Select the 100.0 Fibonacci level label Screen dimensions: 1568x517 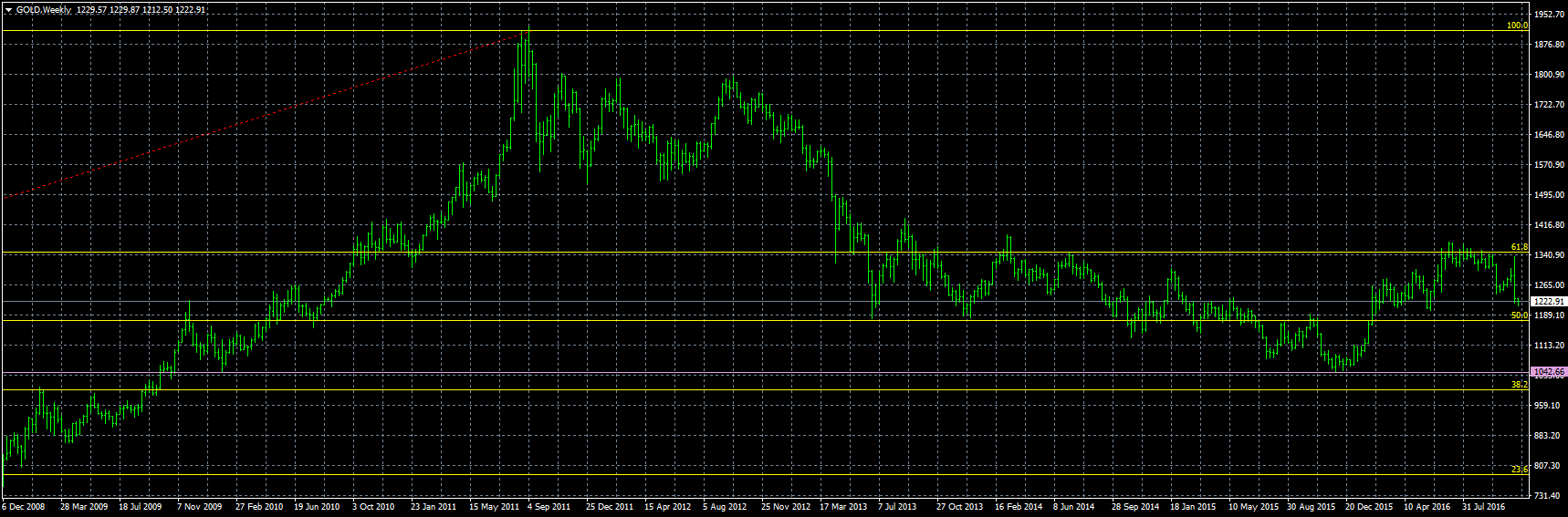pyautogui.click(x=1517, y=26)
